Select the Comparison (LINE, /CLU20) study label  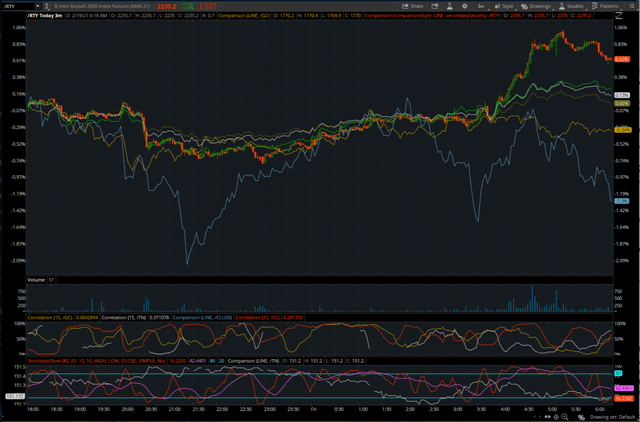[202, 318]
